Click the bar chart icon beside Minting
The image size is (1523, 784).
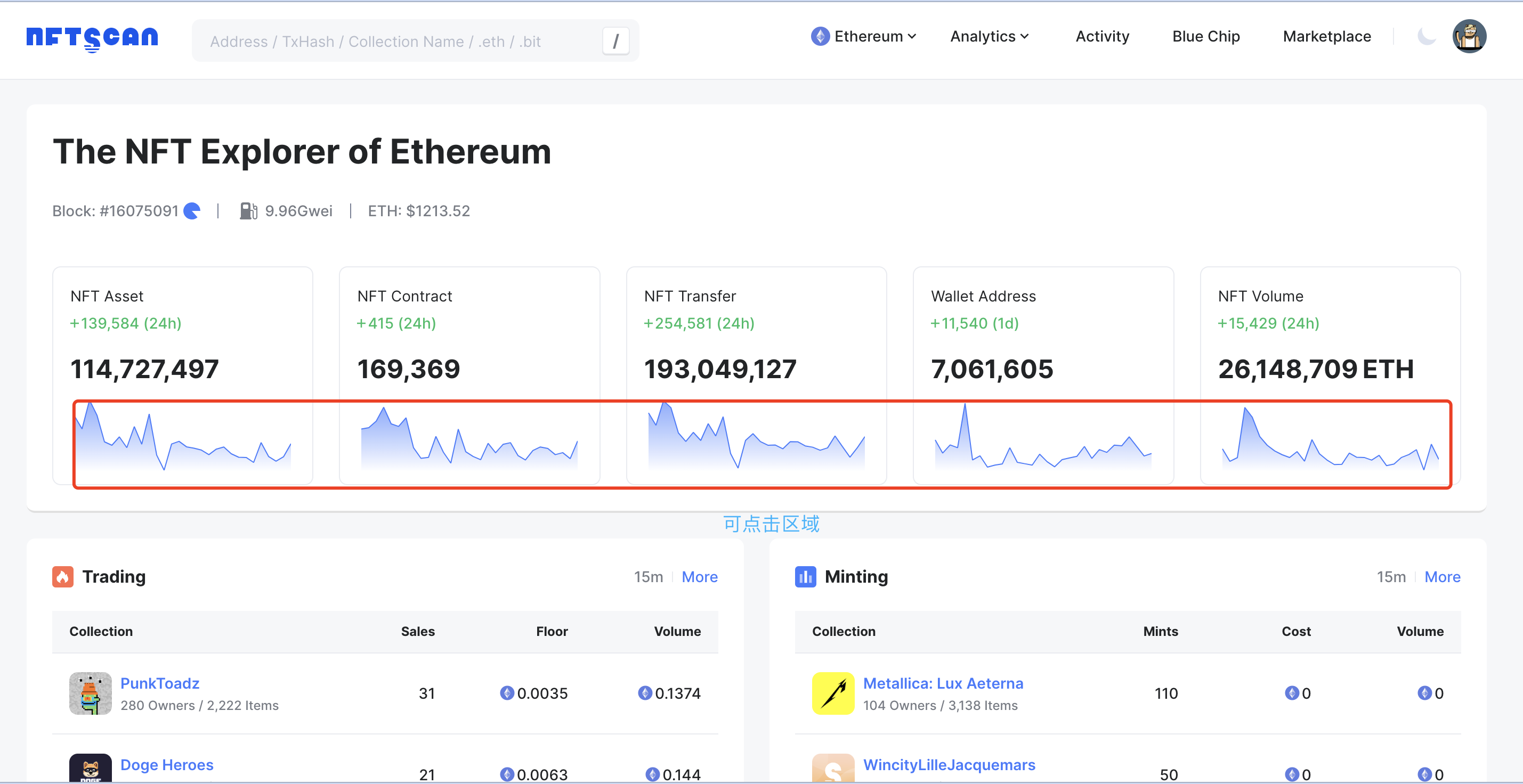pyautogui.click(x=805, y=577)
